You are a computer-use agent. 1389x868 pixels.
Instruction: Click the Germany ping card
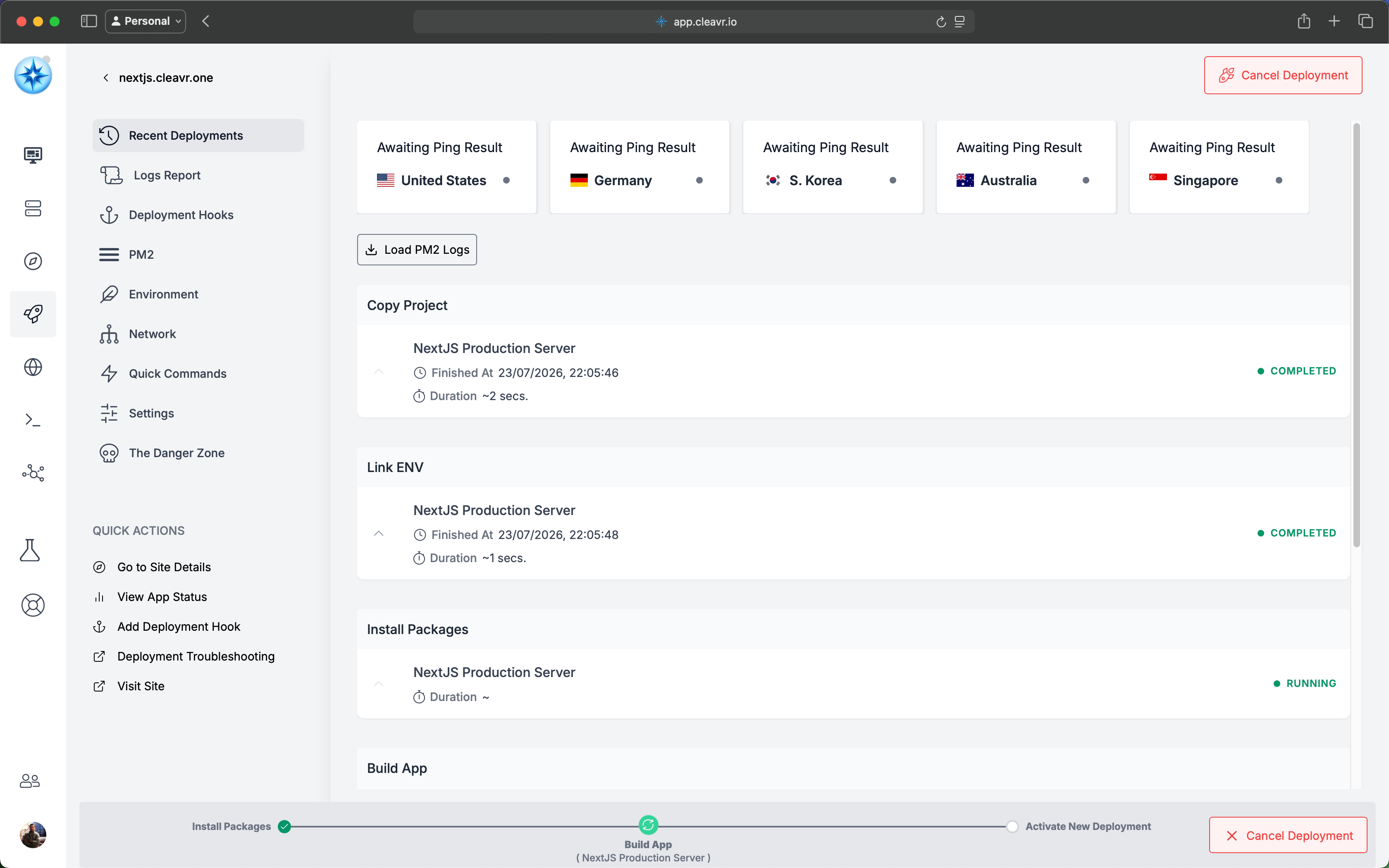pyautogui.click(x=640, y=167)
